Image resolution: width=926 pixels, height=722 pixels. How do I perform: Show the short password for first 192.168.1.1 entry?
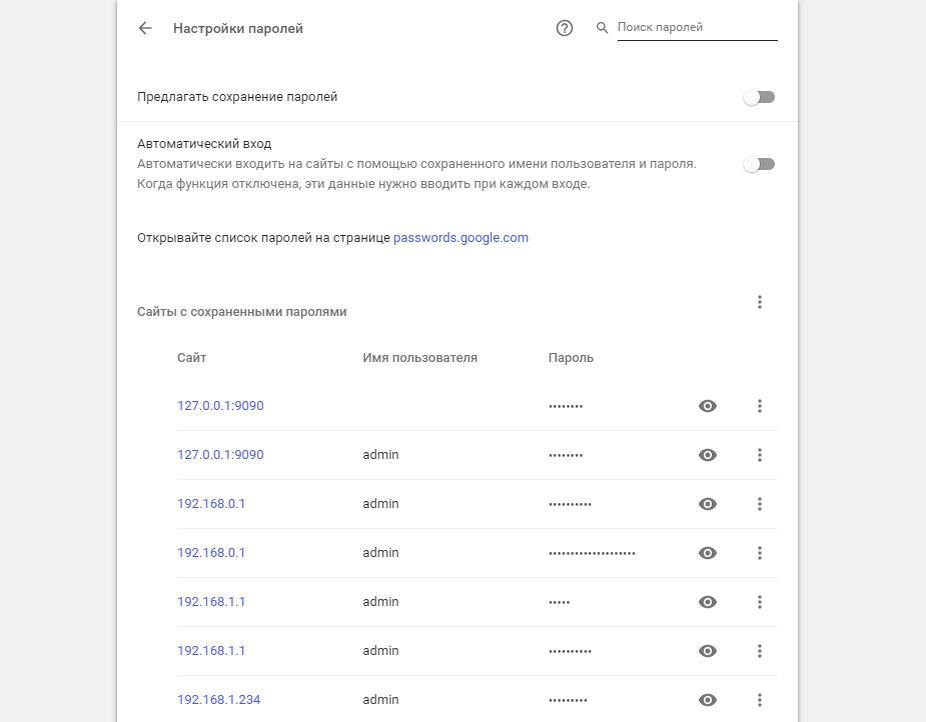[x=707, y=601]
